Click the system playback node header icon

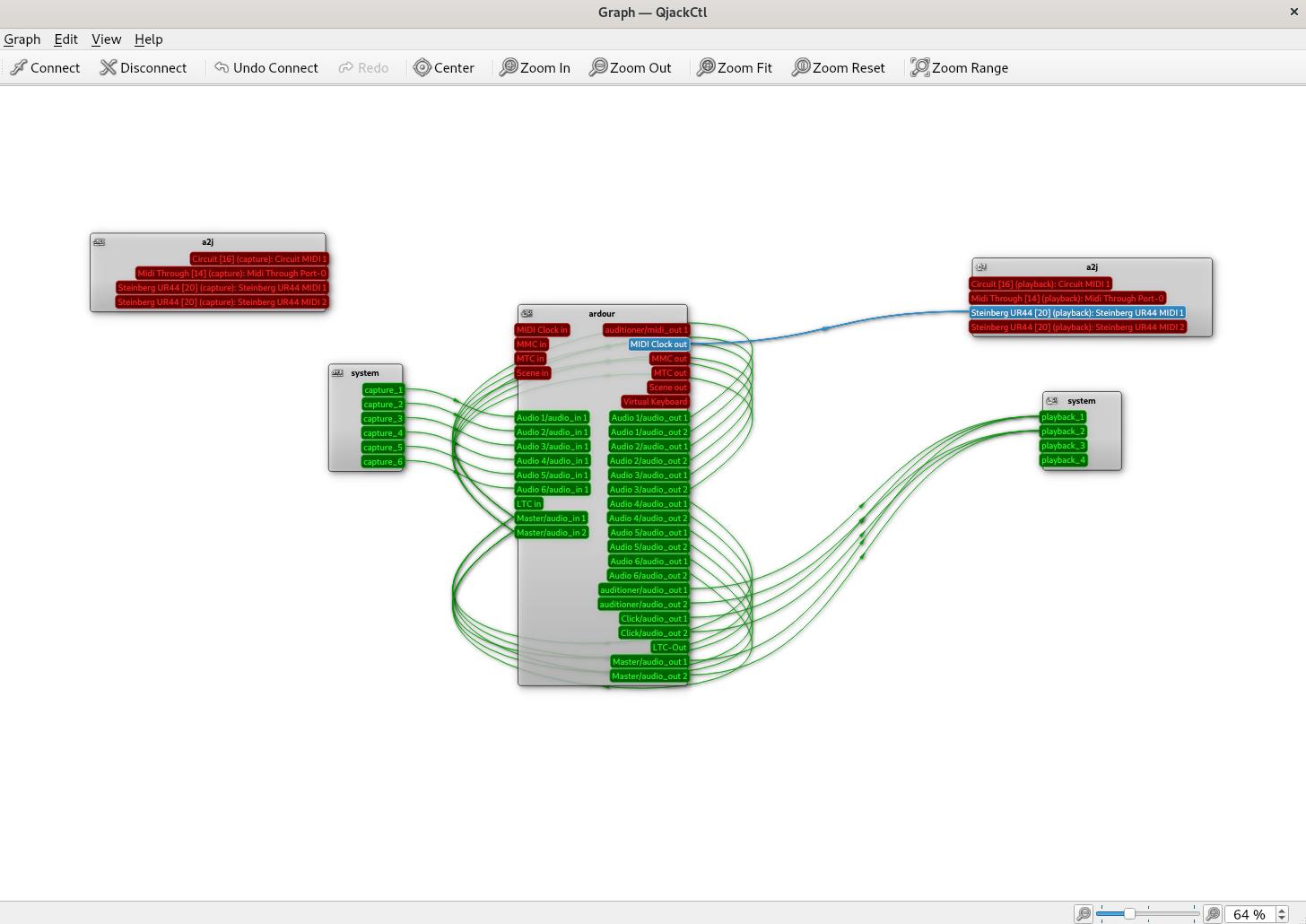[x=1052, y=400]
